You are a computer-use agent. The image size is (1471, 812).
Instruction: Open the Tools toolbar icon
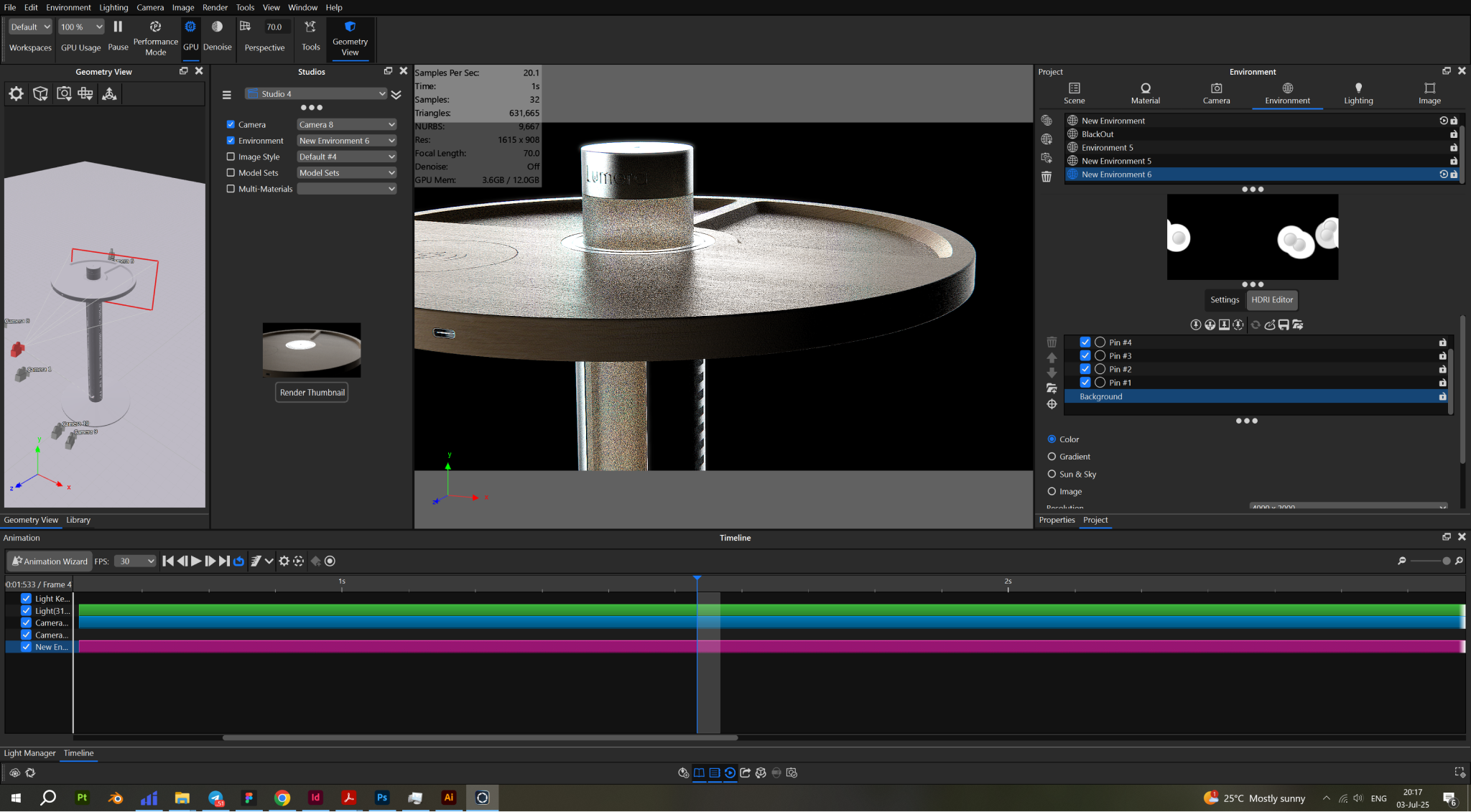[310, 27]
